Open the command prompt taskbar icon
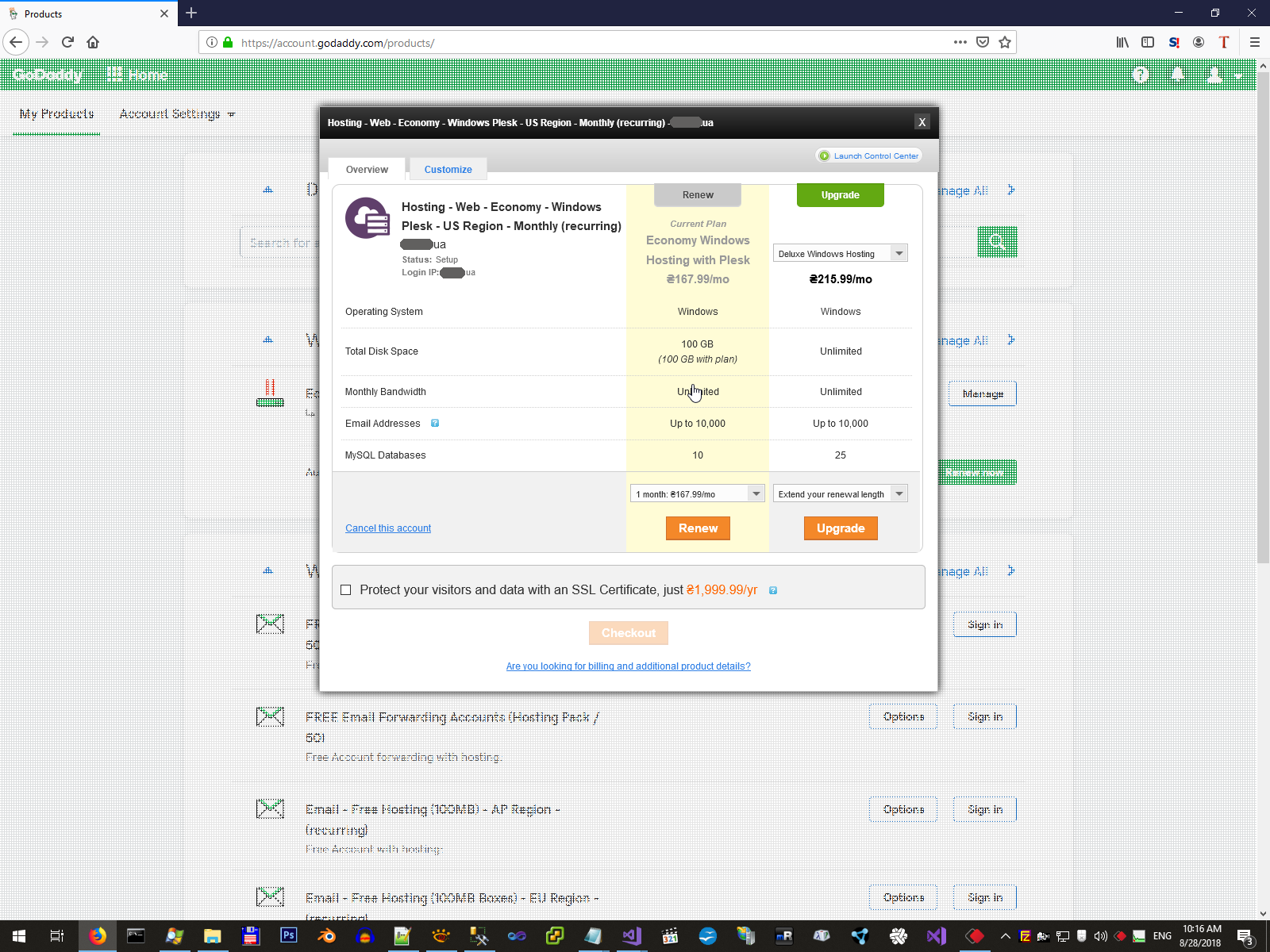The height and width of the screenshot is (952, 1270). coord(136,936)
